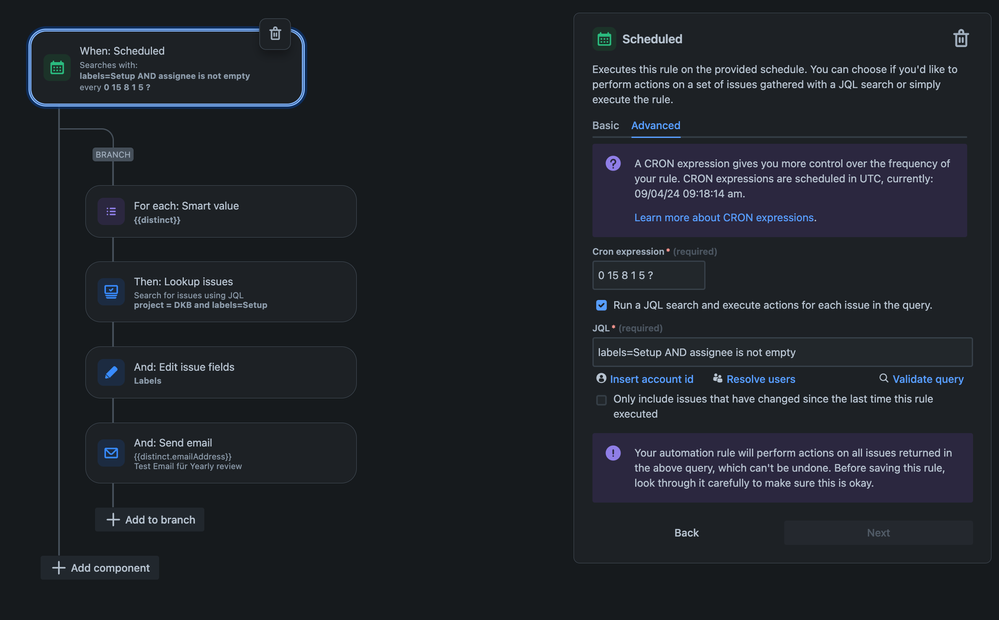Image resolution: width=999 pixels, height=620 pixels.
Task: Open Learn more about CRON expressions link
Action: [x=724, y=218]
